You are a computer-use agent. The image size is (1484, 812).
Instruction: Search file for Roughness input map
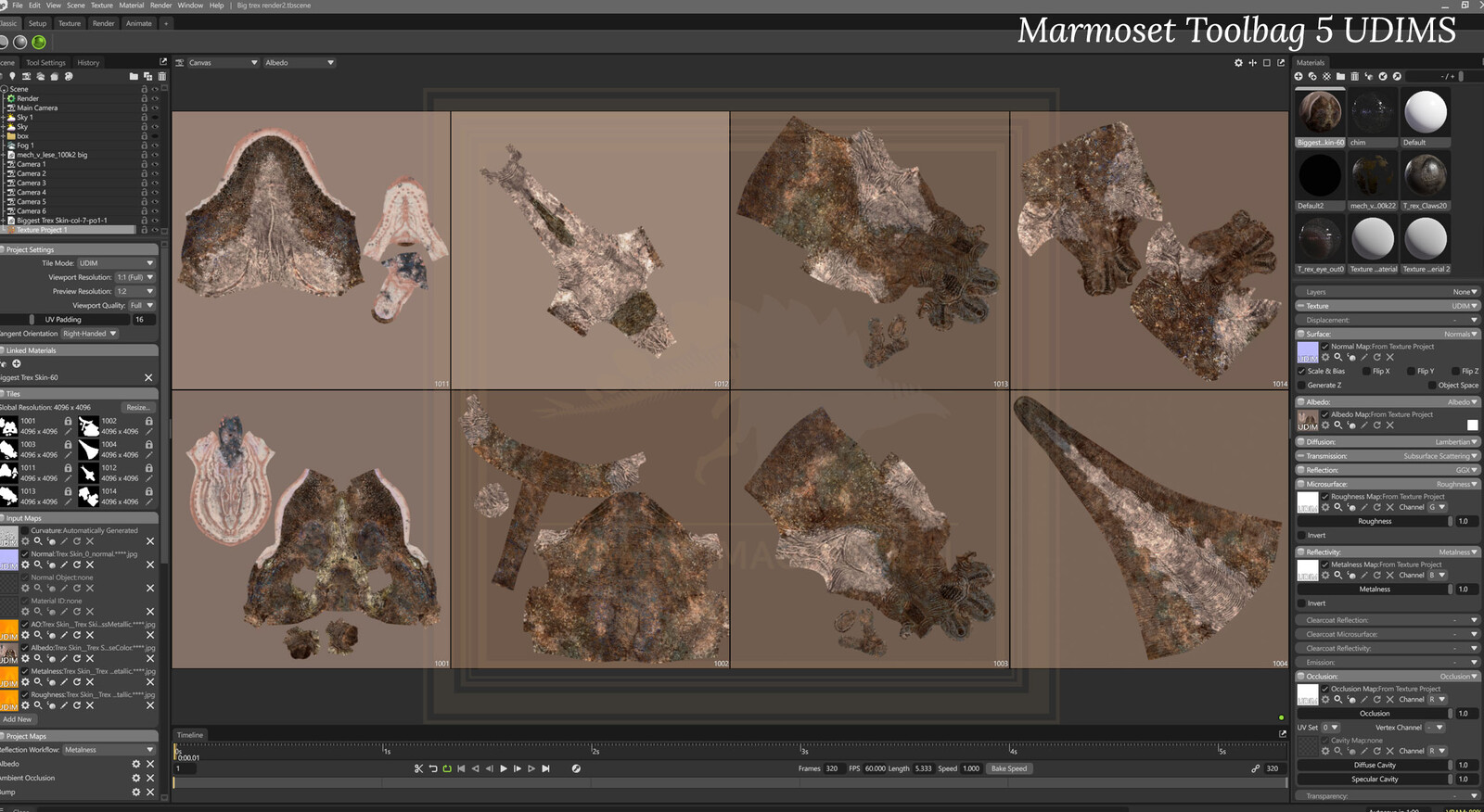38,705
